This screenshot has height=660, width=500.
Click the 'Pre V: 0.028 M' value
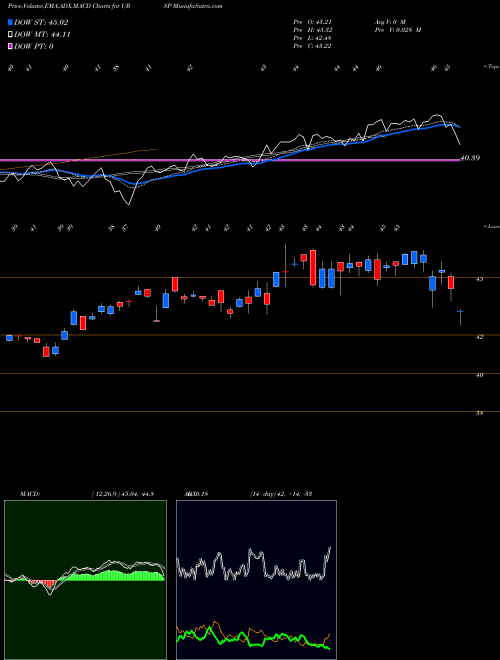tap(397, 30)
